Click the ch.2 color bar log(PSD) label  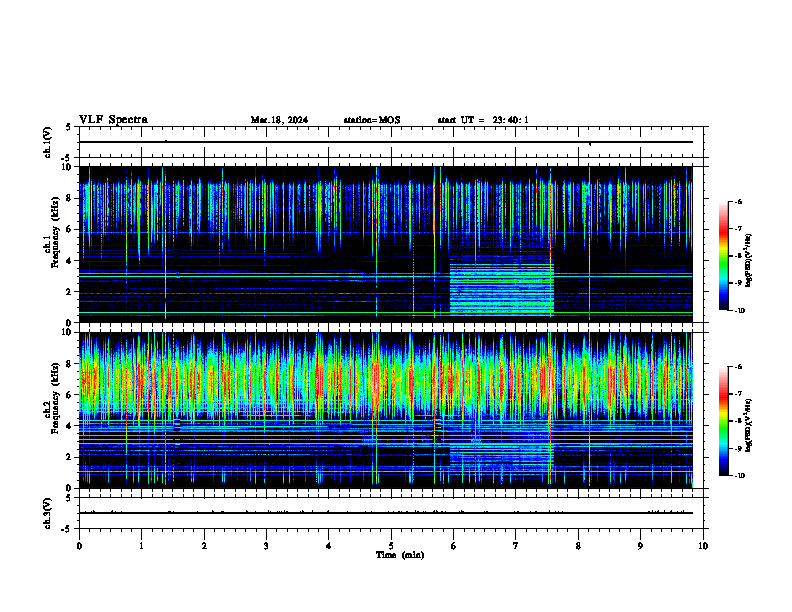click(749, 426)
